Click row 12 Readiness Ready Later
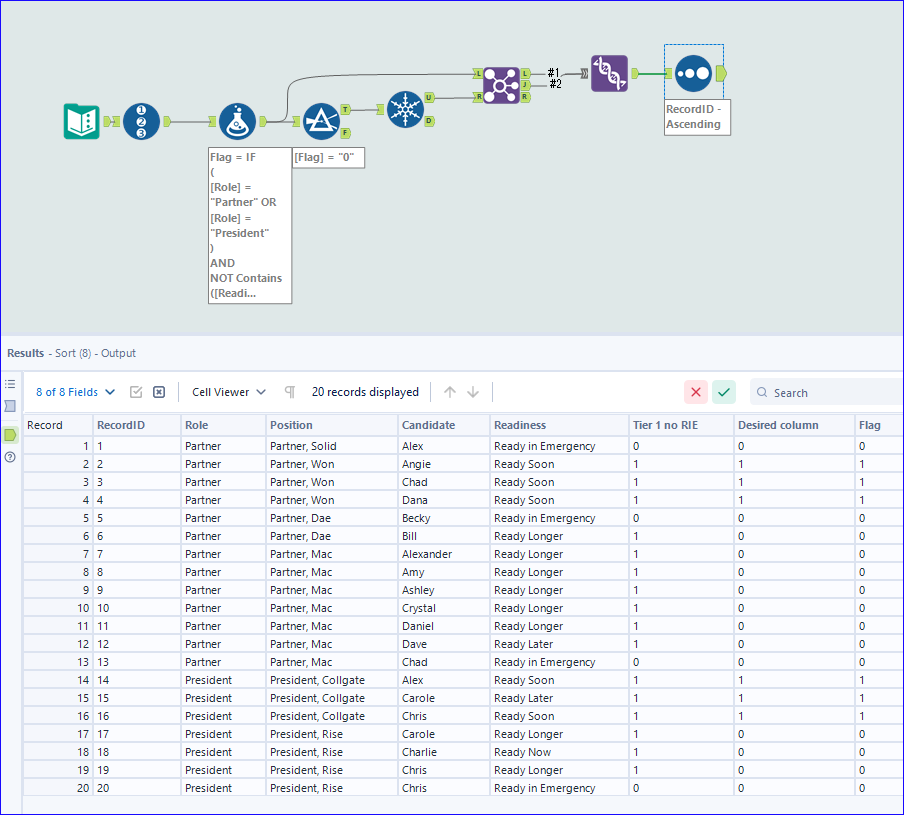The image size is (904, 815). (559, 644)
